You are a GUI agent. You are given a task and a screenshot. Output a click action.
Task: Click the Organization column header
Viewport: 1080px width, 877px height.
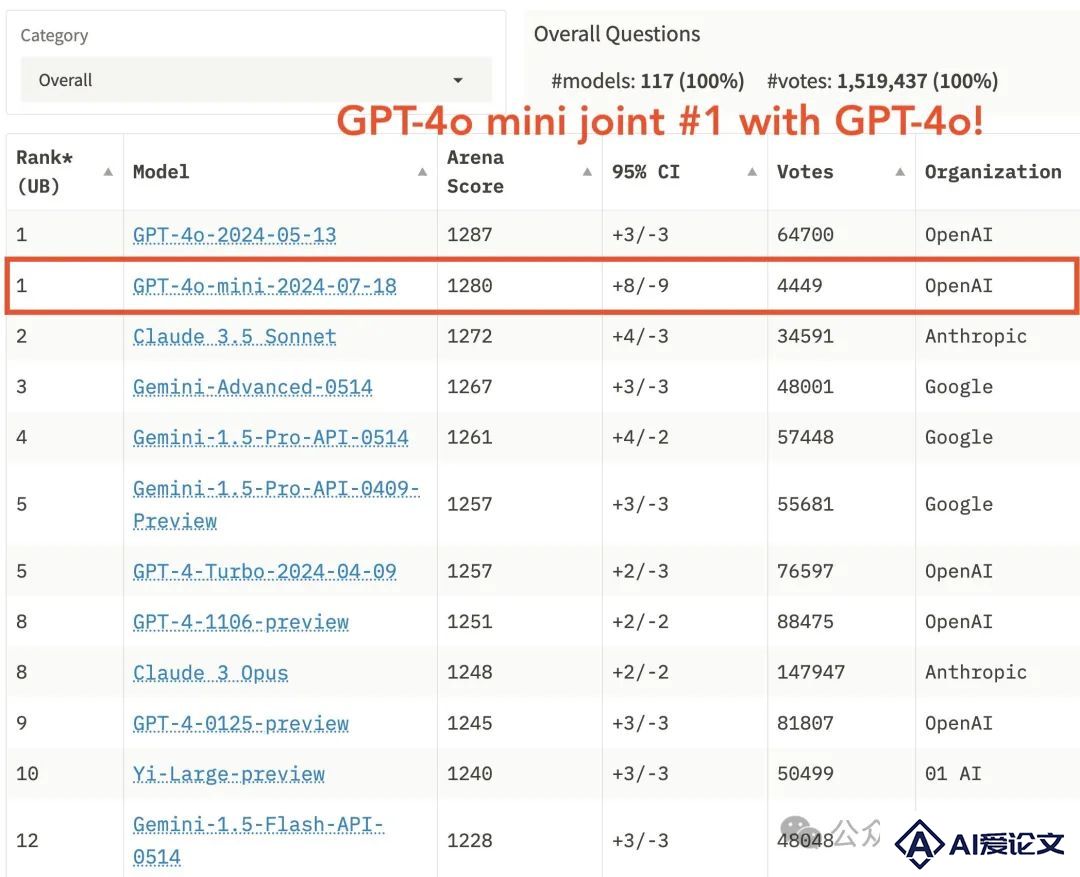click(x=993, y=172)
